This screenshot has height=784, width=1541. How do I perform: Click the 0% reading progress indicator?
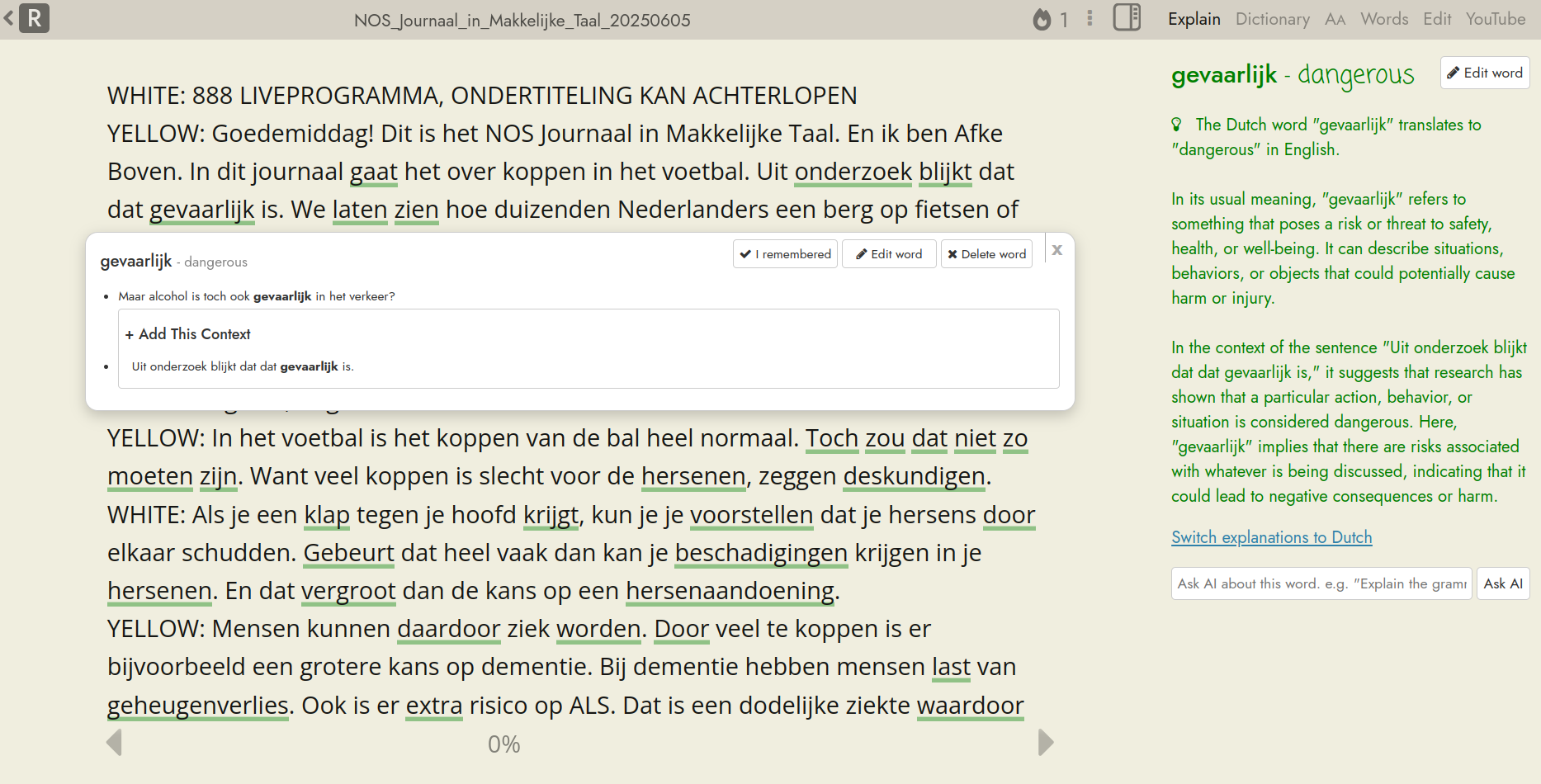(503, 744)
